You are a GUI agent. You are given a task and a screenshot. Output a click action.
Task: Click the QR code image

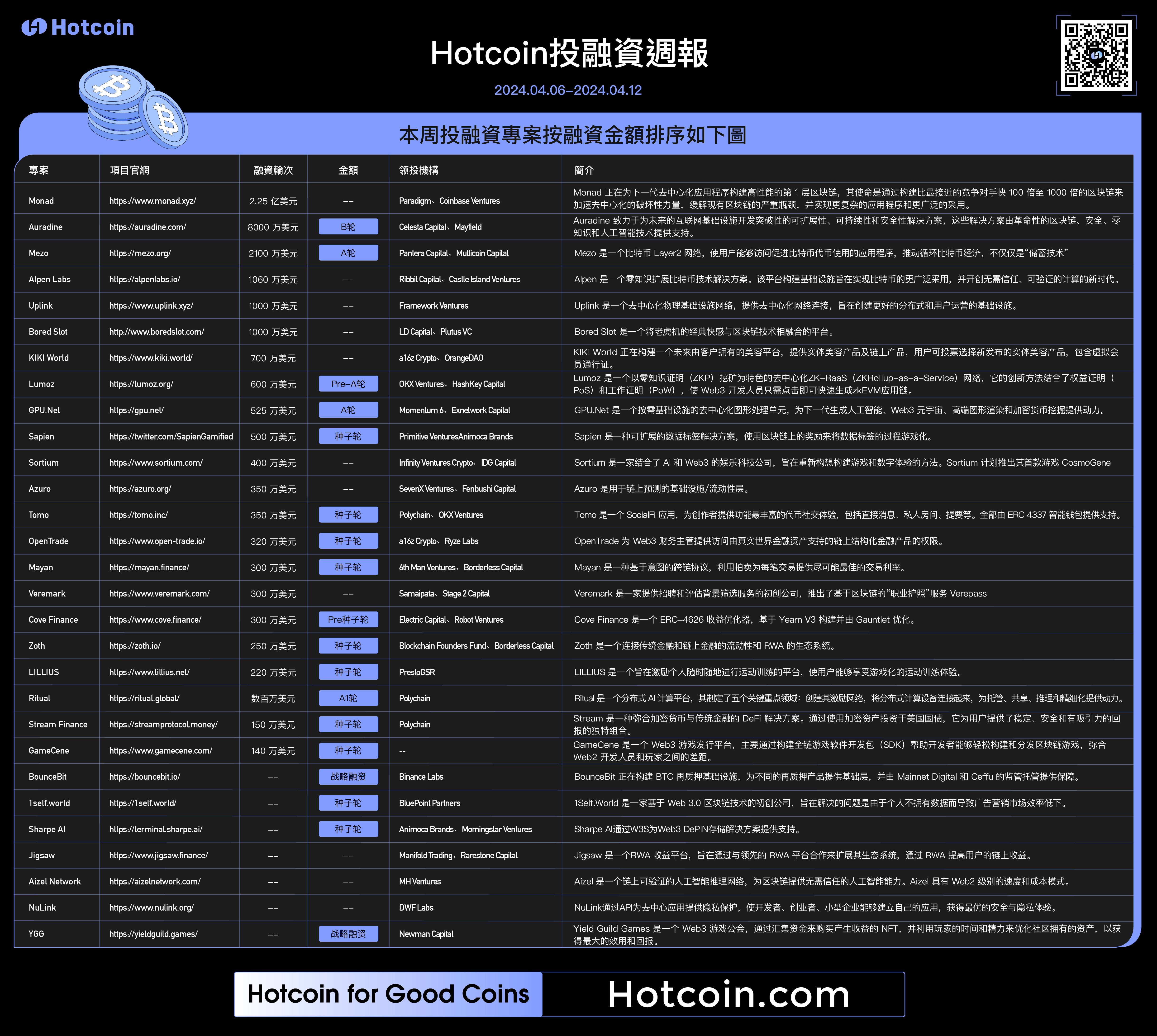1097,55
